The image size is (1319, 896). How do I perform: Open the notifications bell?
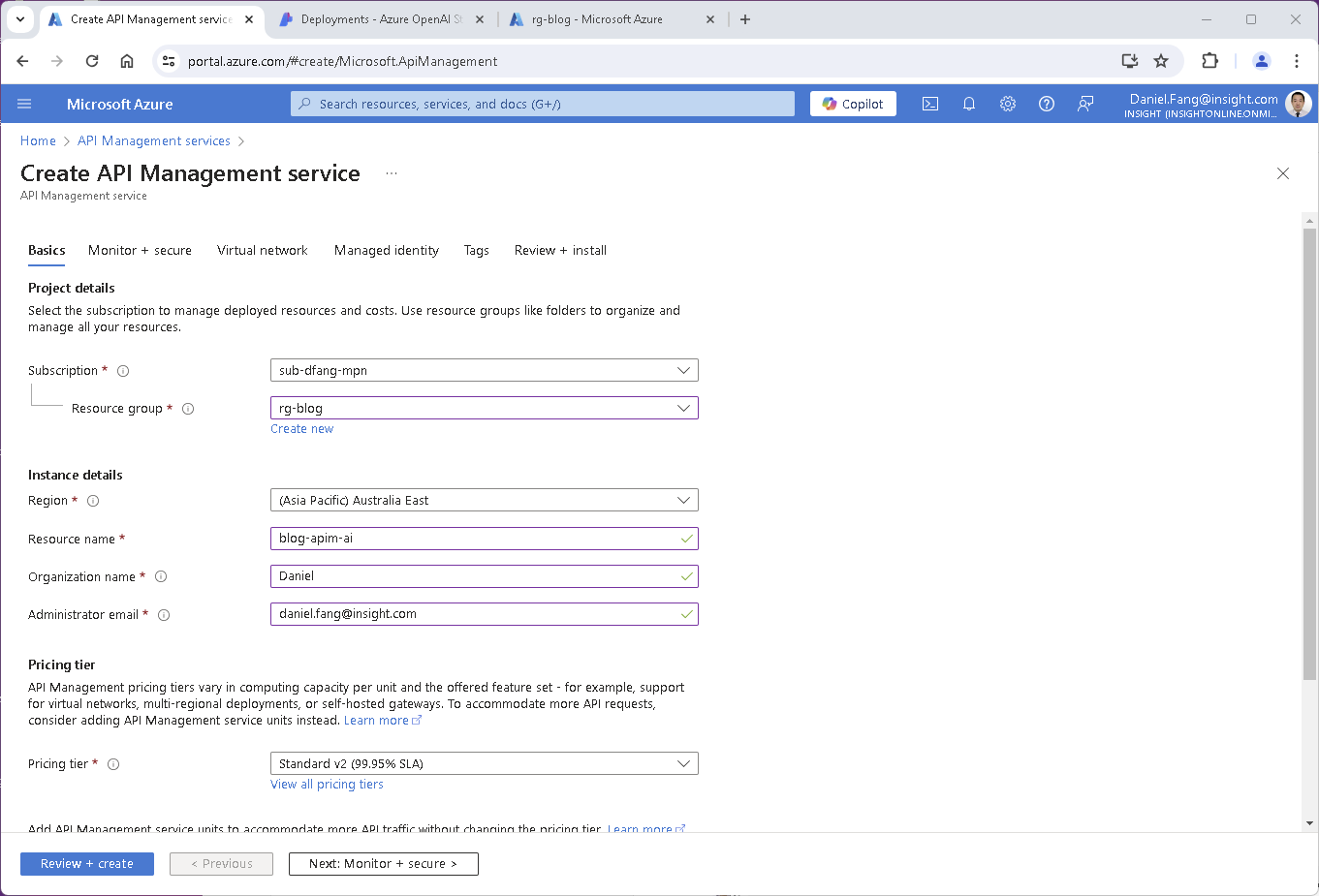point(969,104)
